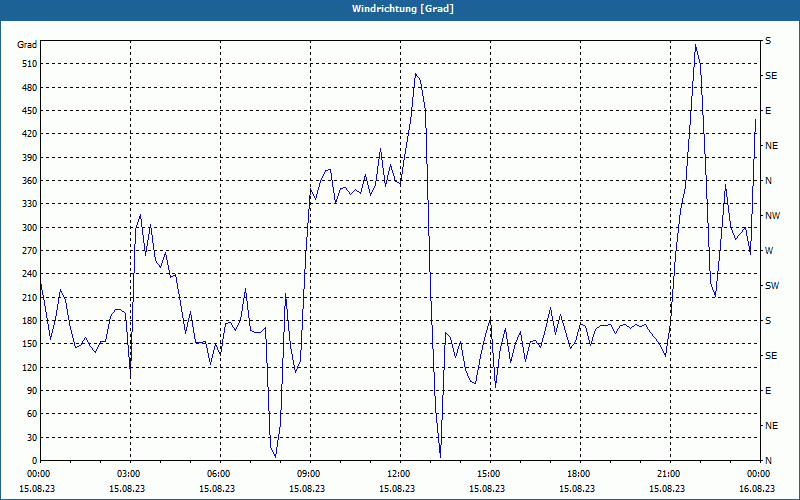Screen dimensions: 800x500
Task: Select the 150 y-axis value
Action: coord(30,344)
